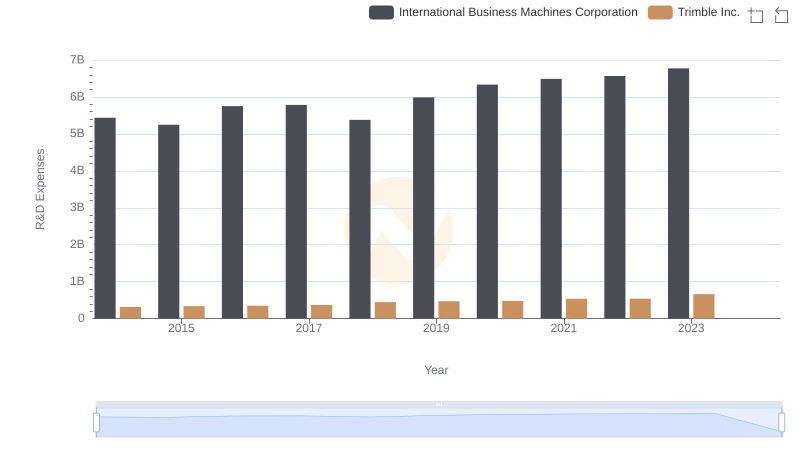Click the International Business Machines Corporation legend label
Viewport: 800px width, 461px height.
[x=518, y=12]
